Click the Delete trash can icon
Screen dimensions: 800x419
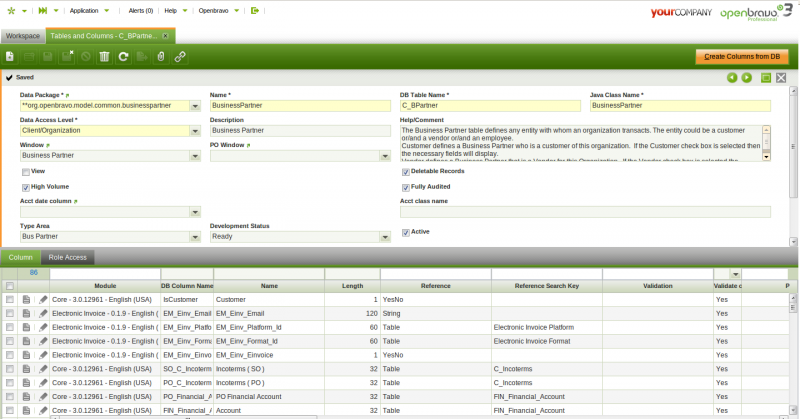[x=104, y=57]
